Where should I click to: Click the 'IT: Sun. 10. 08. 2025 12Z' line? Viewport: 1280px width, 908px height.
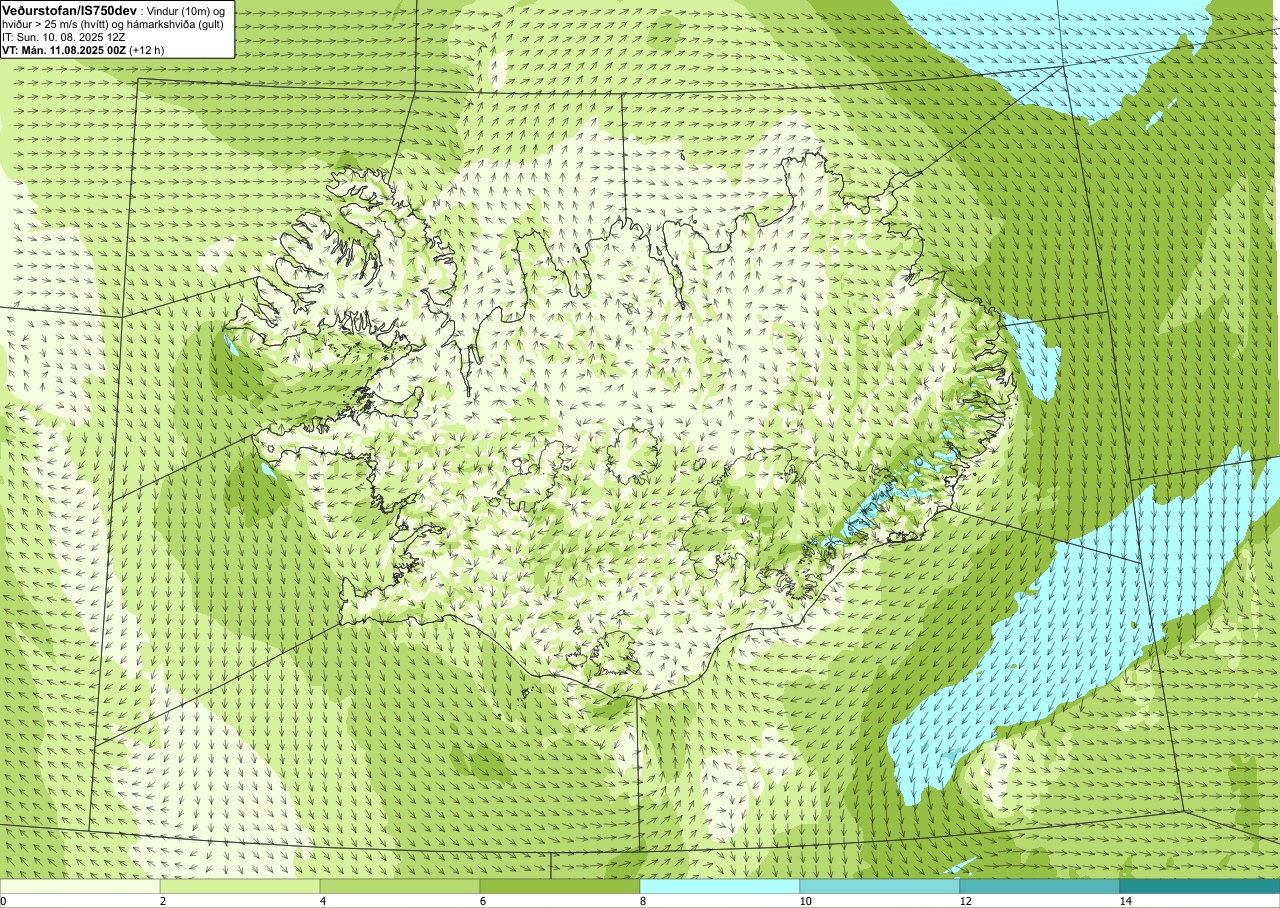click(x=63, y=36)
